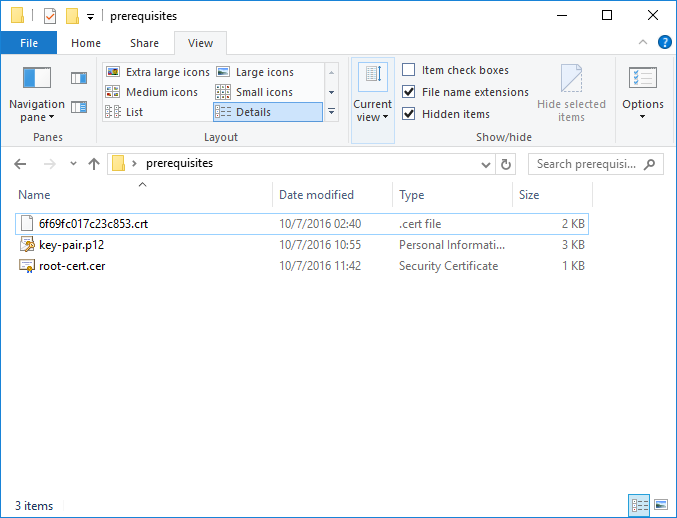677x518 pixels.
Task: Open the File menu
Action: pyautogui.click(x=29, y=43)
